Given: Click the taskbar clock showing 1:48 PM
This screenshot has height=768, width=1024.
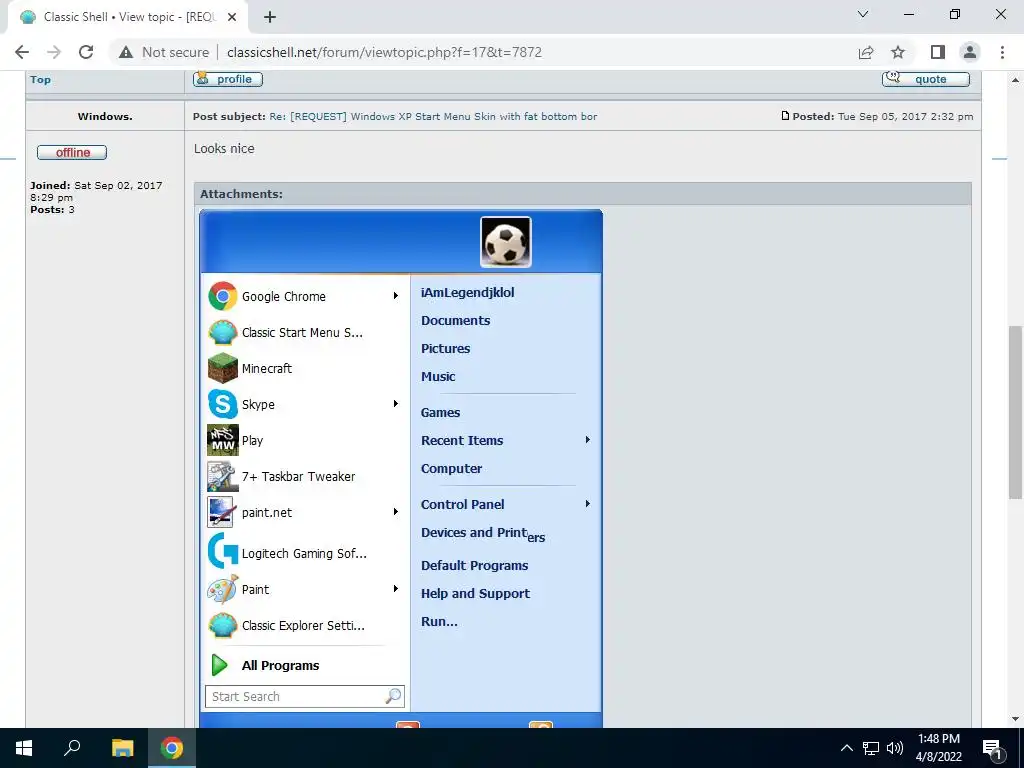Looking at the screenshot, I should coord(938,748).
